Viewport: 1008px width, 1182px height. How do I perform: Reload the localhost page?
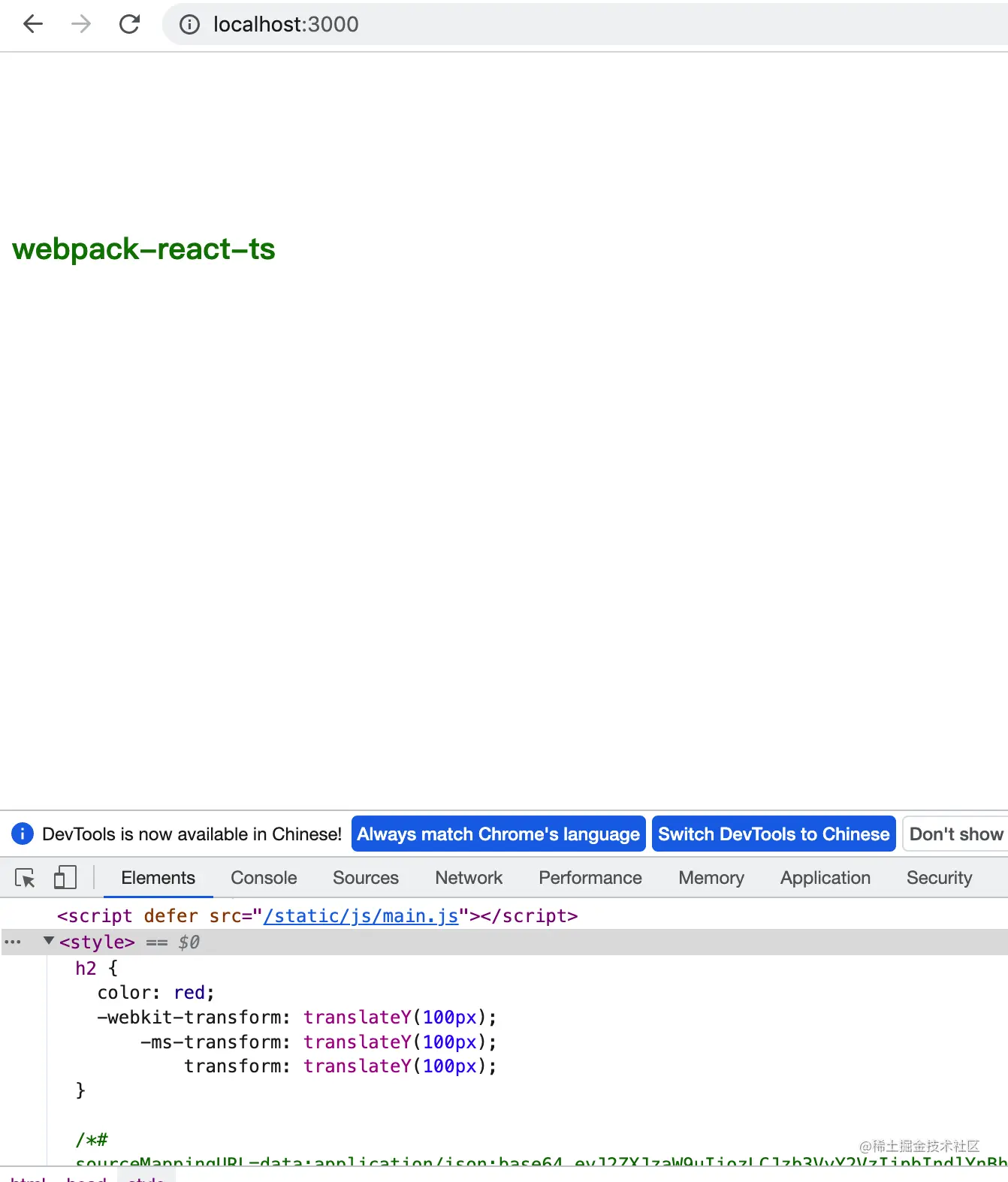[x=130, y=25]
